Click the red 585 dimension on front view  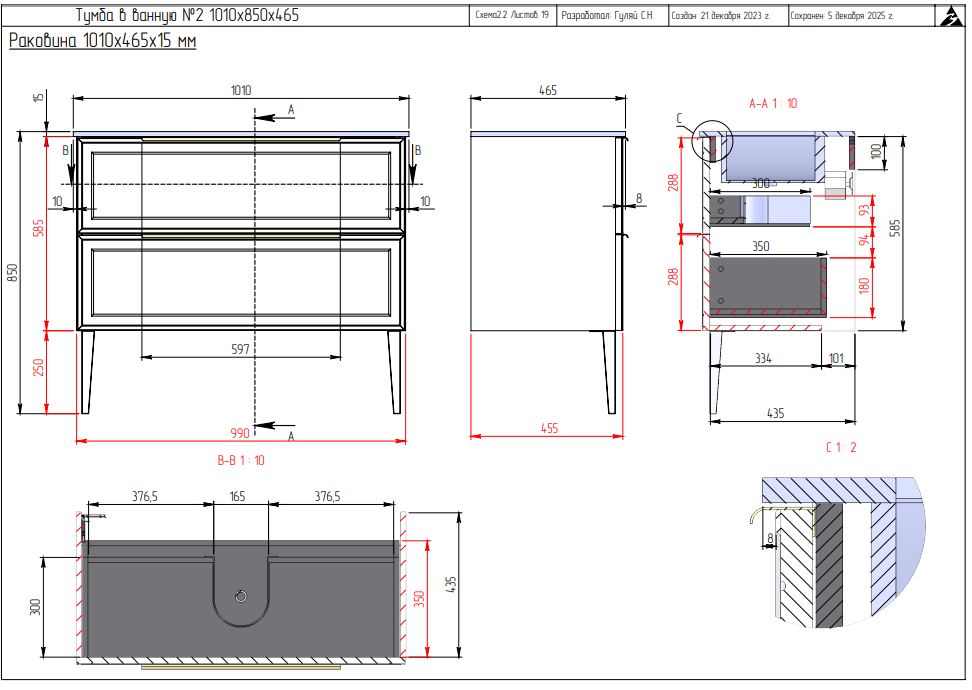pyautogui.click(x=38, y=228)
